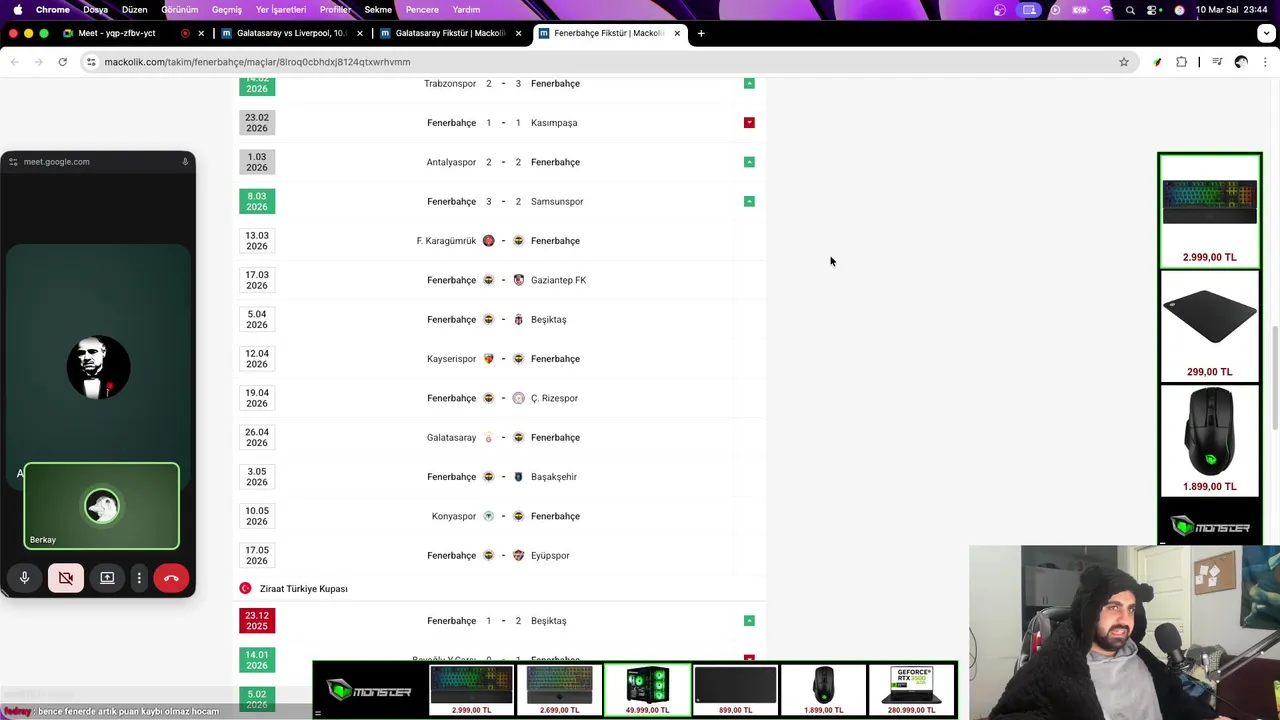The image size is (1280, 720).
Task: End the Meet call
Action: 171,577
